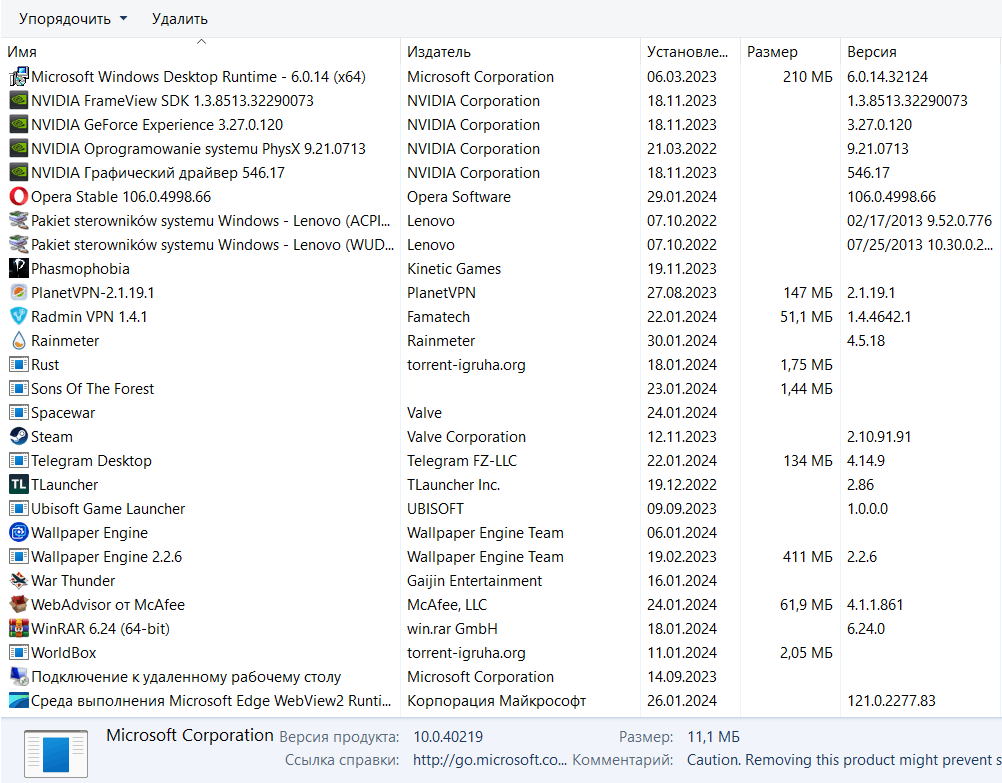Image resolution: width=1002 pixels, height=783 pixels.
Task: Click the War Thunder icon
Action: click(19, 580)
